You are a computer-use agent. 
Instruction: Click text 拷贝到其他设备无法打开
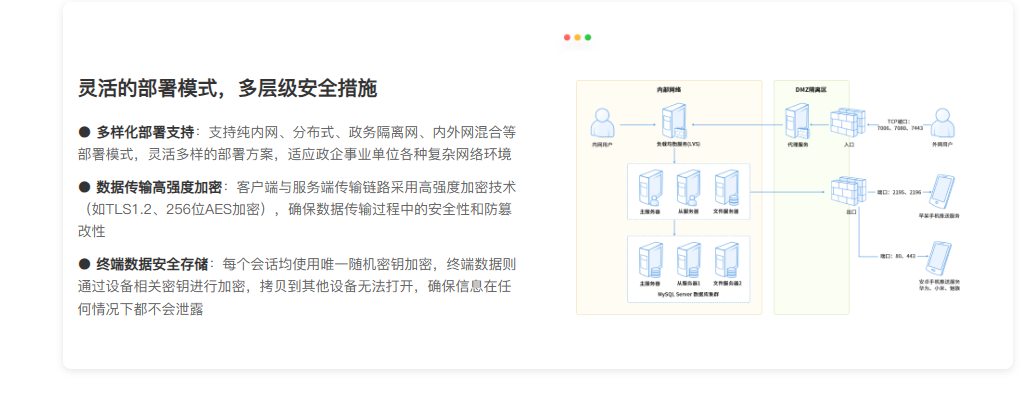(336, 286)
